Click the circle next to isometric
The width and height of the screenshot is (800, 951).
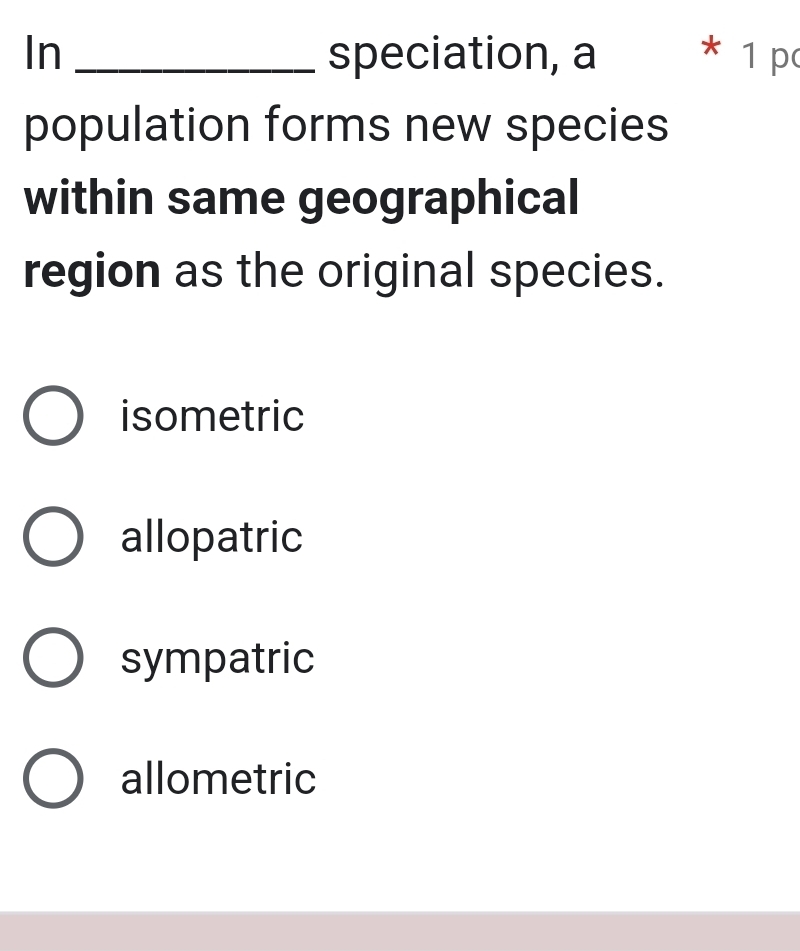(52, 417)
